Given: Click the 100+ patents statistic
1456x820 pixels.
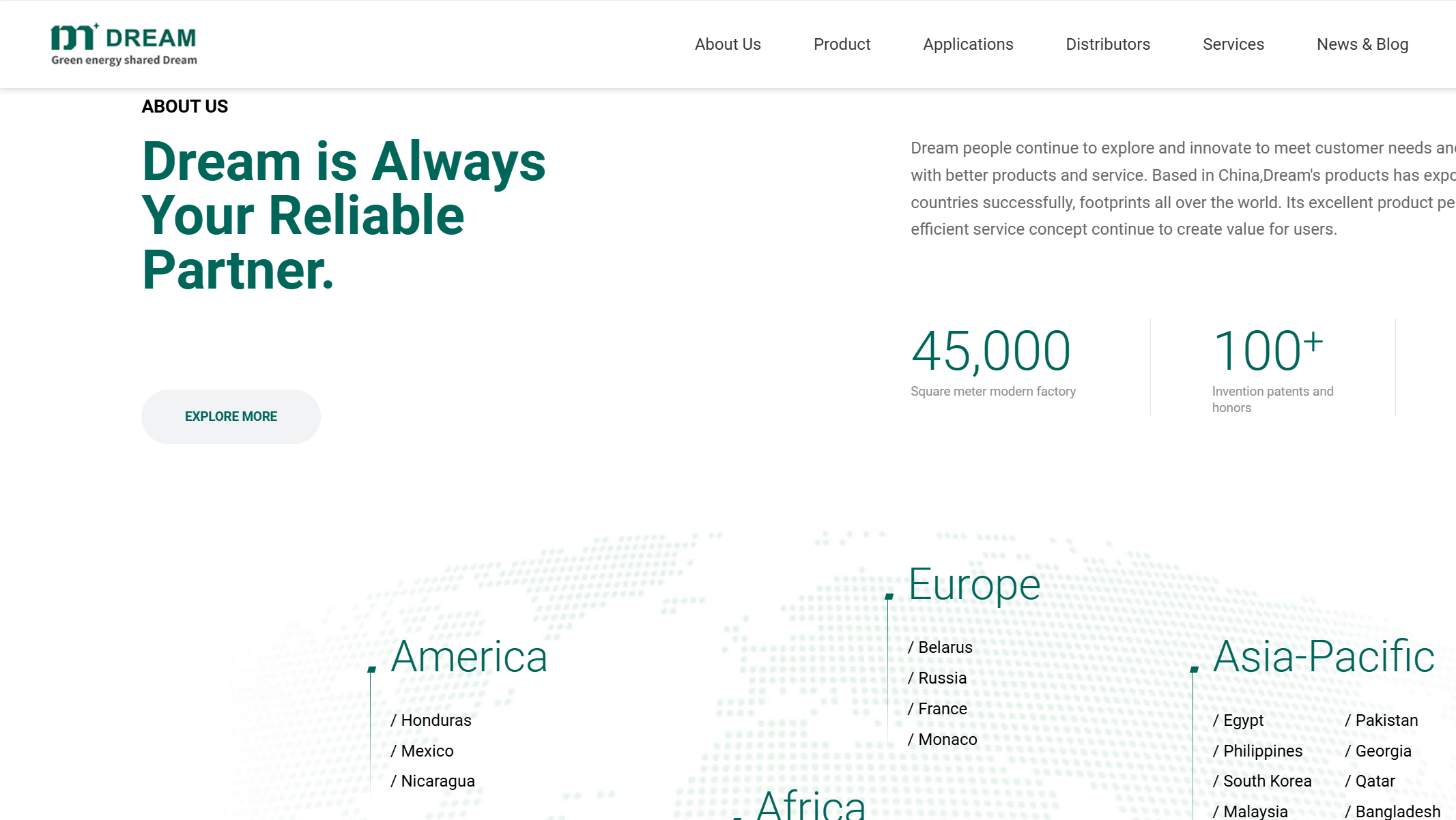Looking at the screenshot, I should [x=1268, y=351].
